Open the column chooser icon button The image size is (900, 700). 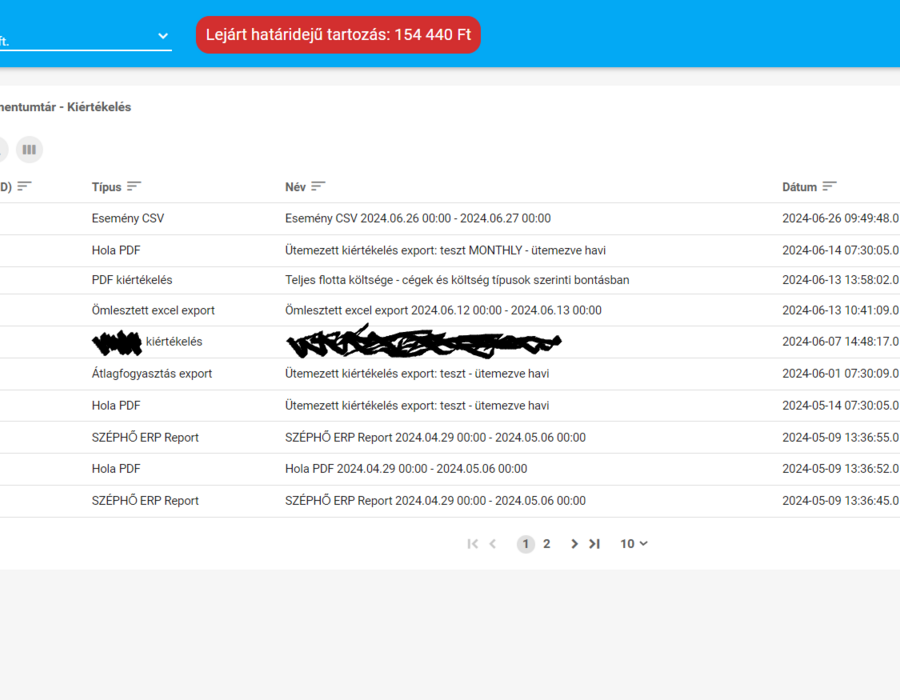pyautogui.click(x=29, y=150)
